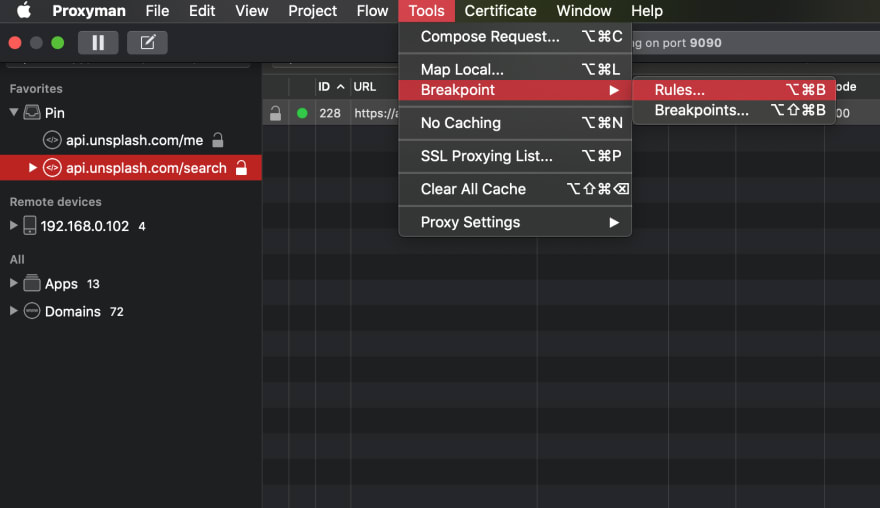Click the Favorites section label
The height and width of the screenshot is (508, 880).
tap(36, 89)
